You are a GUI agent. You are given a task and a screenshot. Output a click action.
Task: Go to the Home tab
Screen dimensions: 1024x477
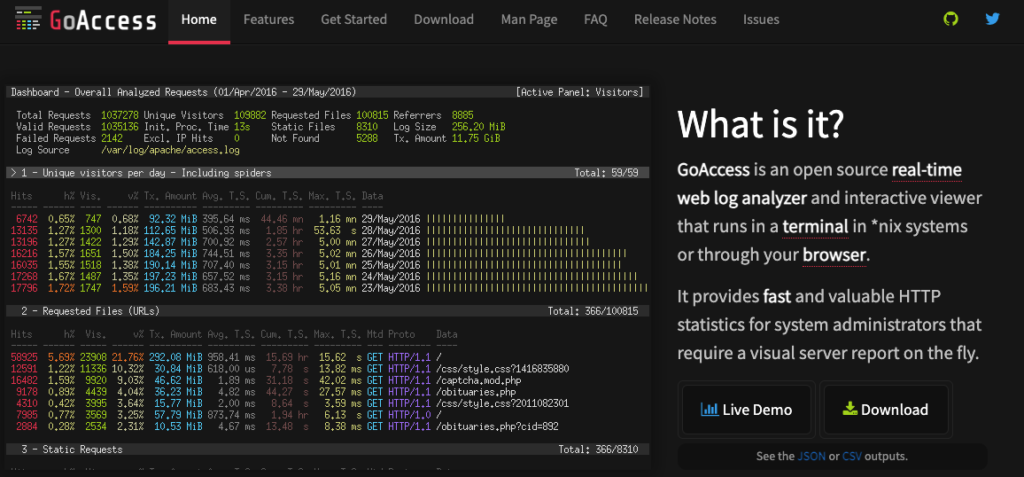point(199,20)
